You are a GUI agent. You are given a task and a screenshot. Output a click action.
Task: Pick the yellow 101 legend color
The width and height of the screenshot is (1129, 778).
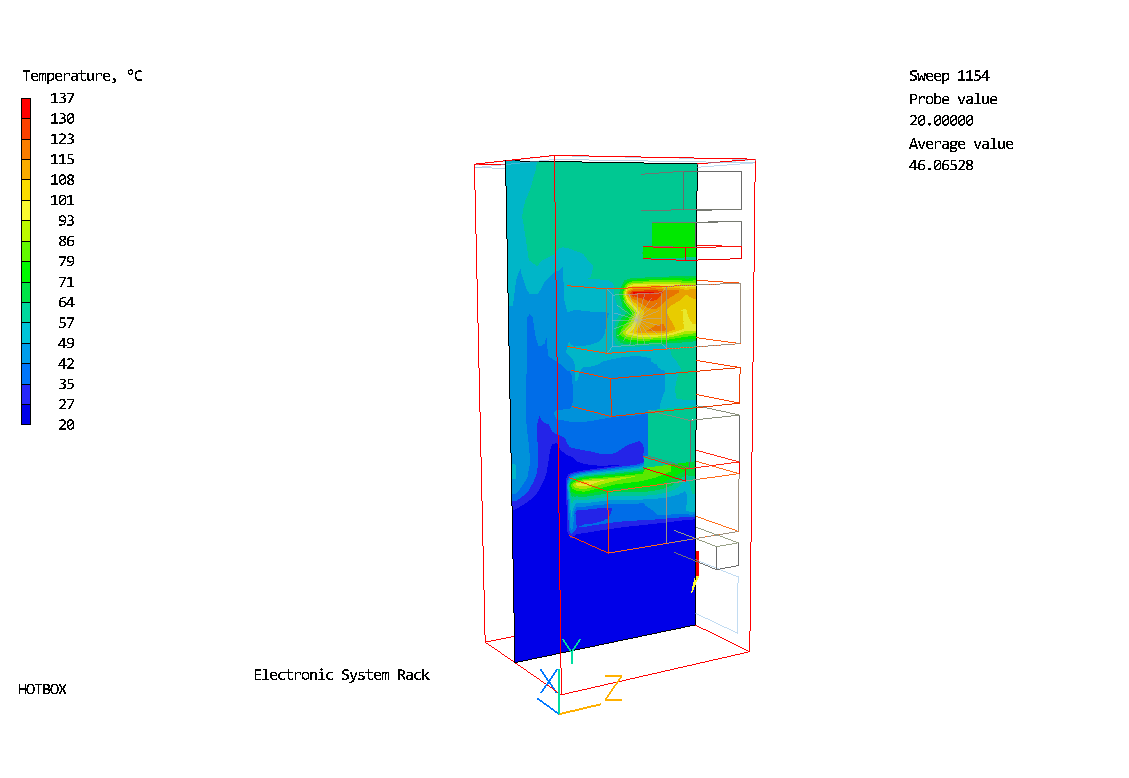tap(26, 205)
